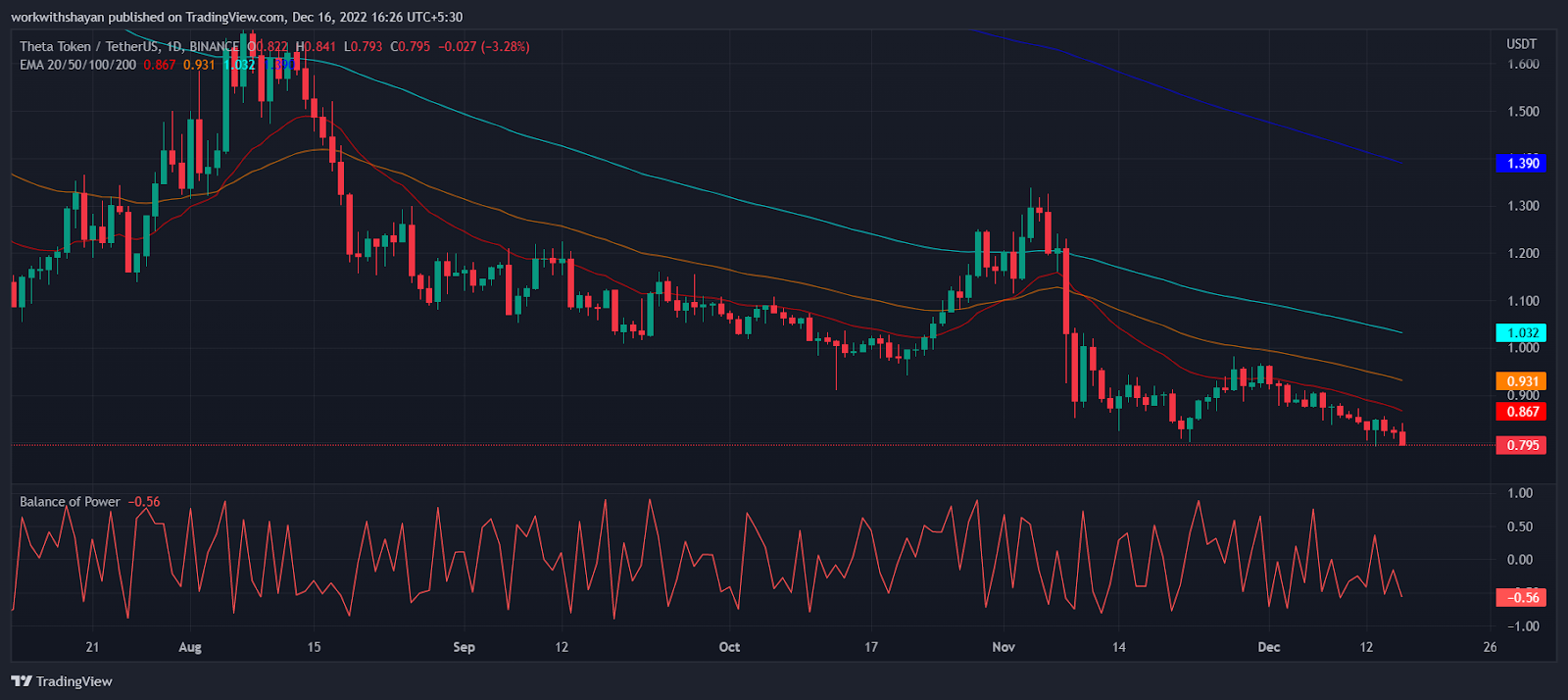Click the 0.795 current price label on scale

(x=1522, y=445)
